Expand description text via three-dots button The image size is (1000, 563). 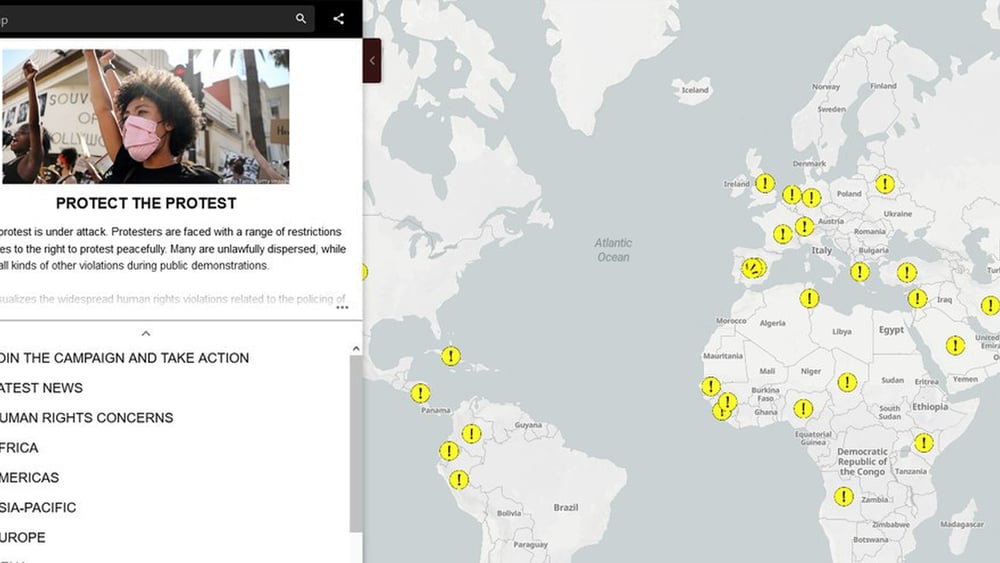coord(342,307)
